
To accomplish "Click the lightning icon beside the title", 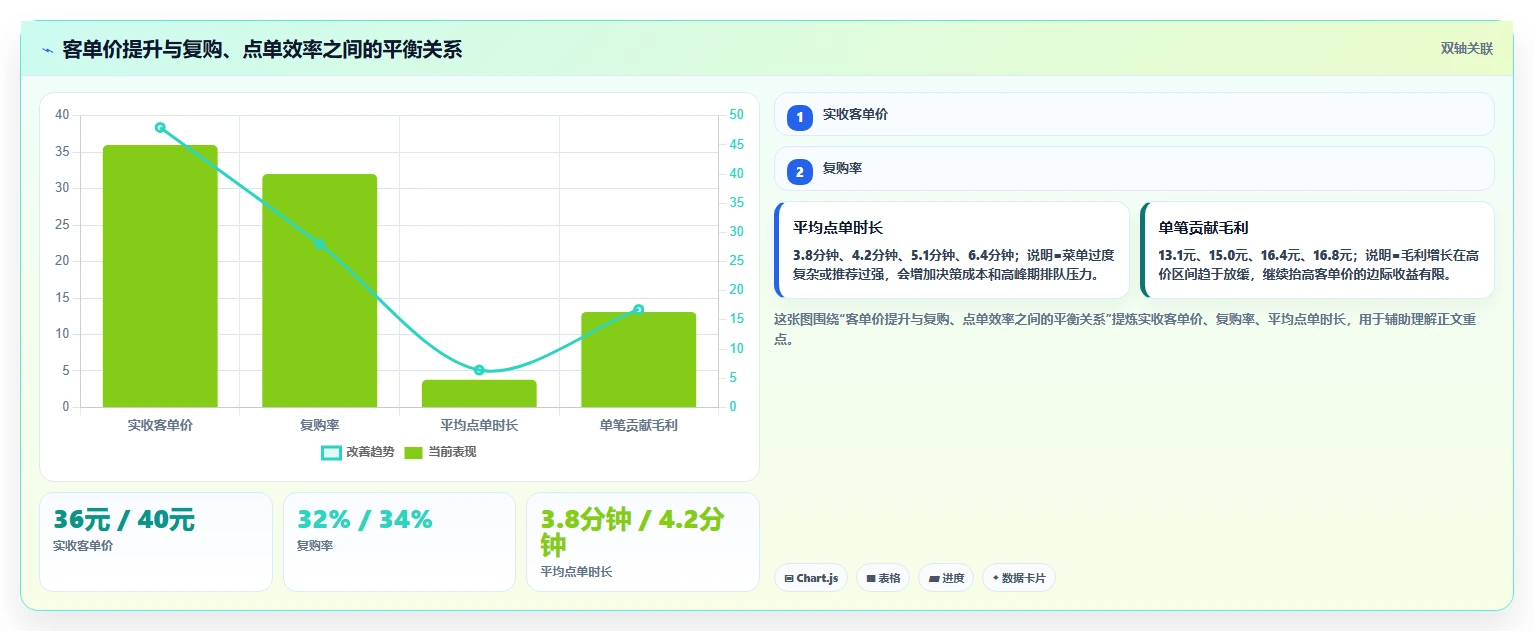I will (47, 50).
